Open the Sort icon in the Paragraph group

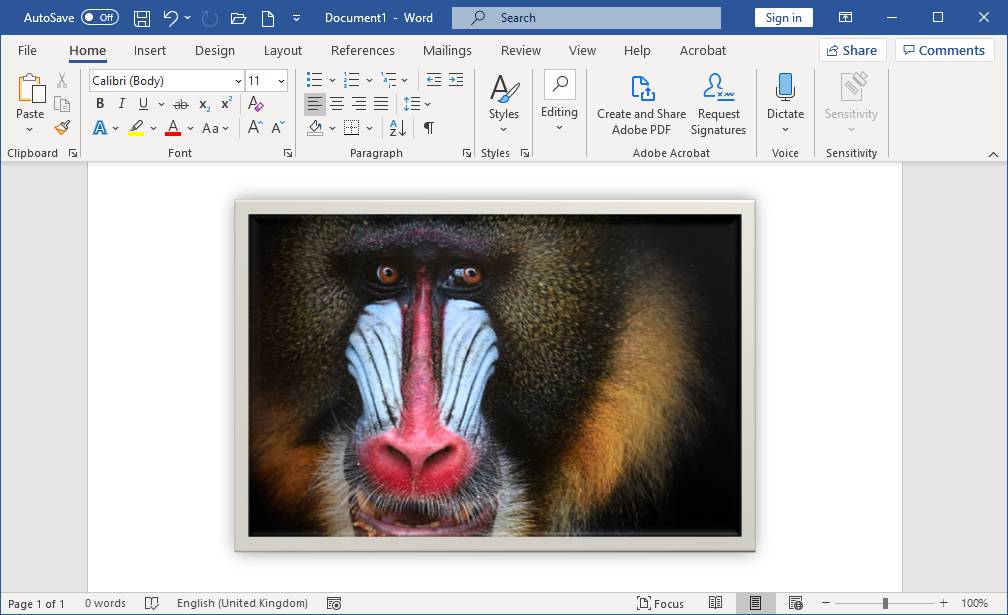click(399, 128)
